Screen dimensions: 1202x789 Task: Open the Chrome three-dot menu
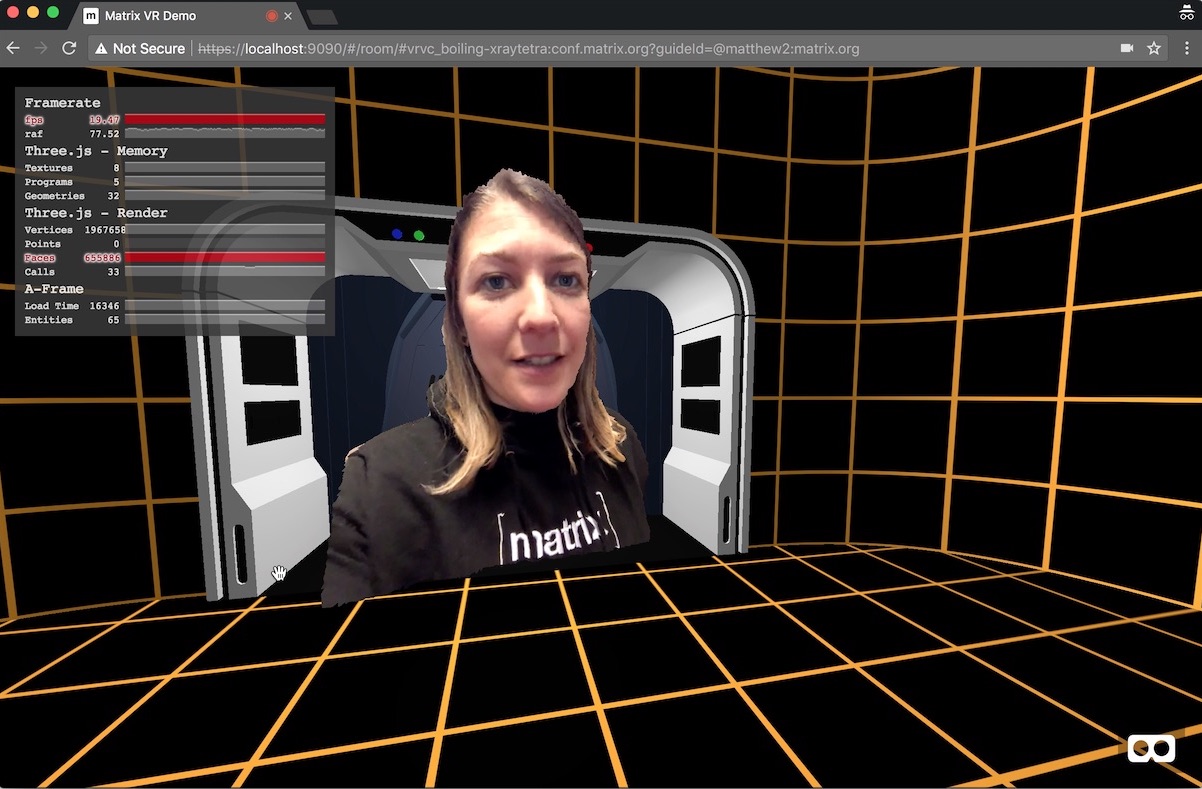click(1186, 48)
